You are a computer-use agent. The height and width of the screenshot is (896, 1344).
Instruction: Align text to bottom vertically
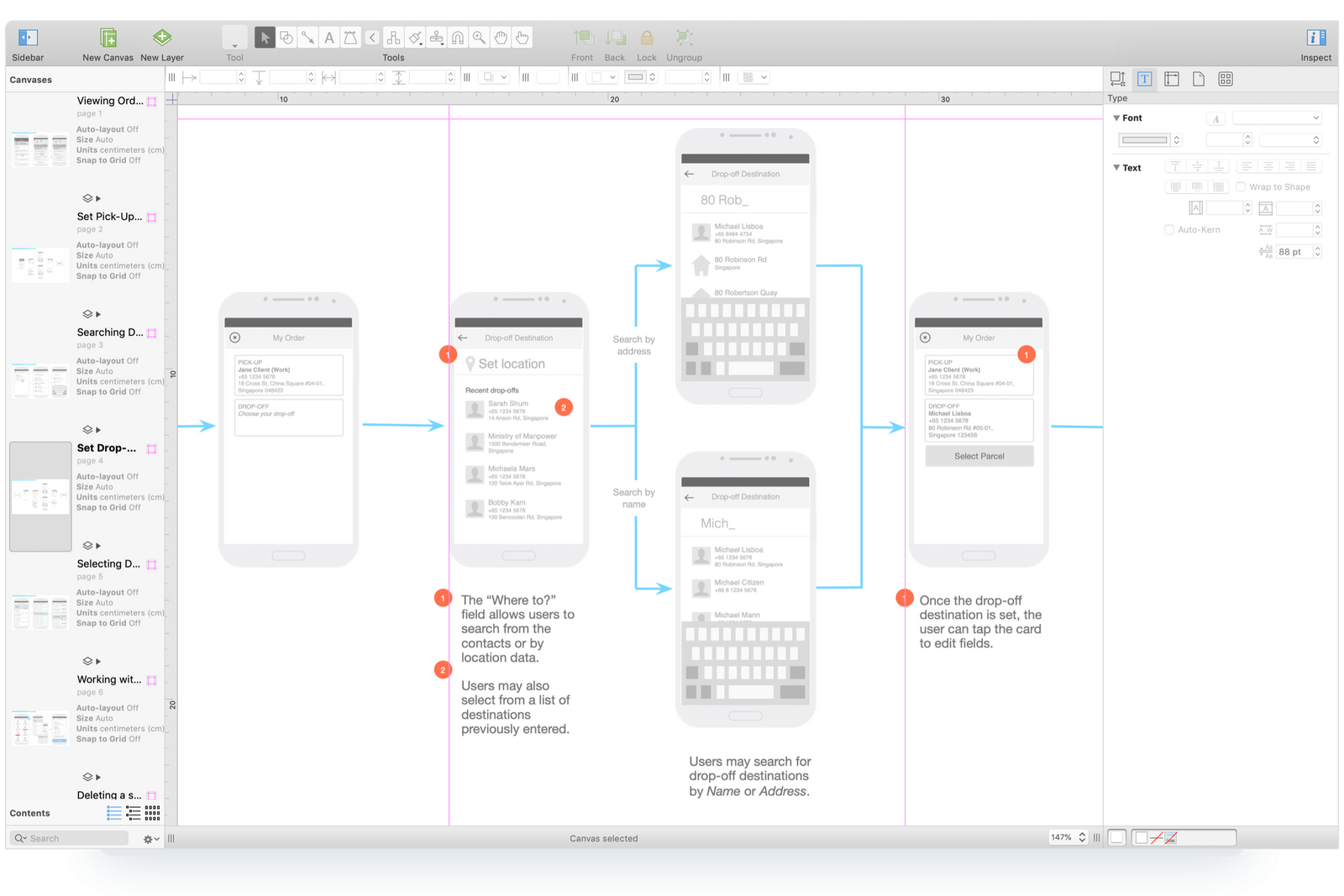(1219, 166)
